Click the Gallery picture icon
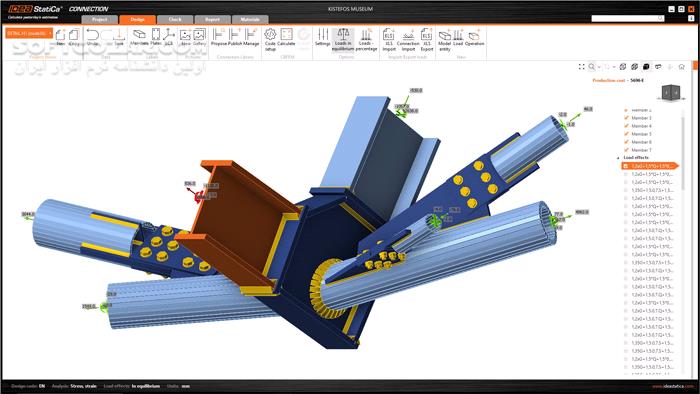Screen dimensions: 700x394 point(200,37)
